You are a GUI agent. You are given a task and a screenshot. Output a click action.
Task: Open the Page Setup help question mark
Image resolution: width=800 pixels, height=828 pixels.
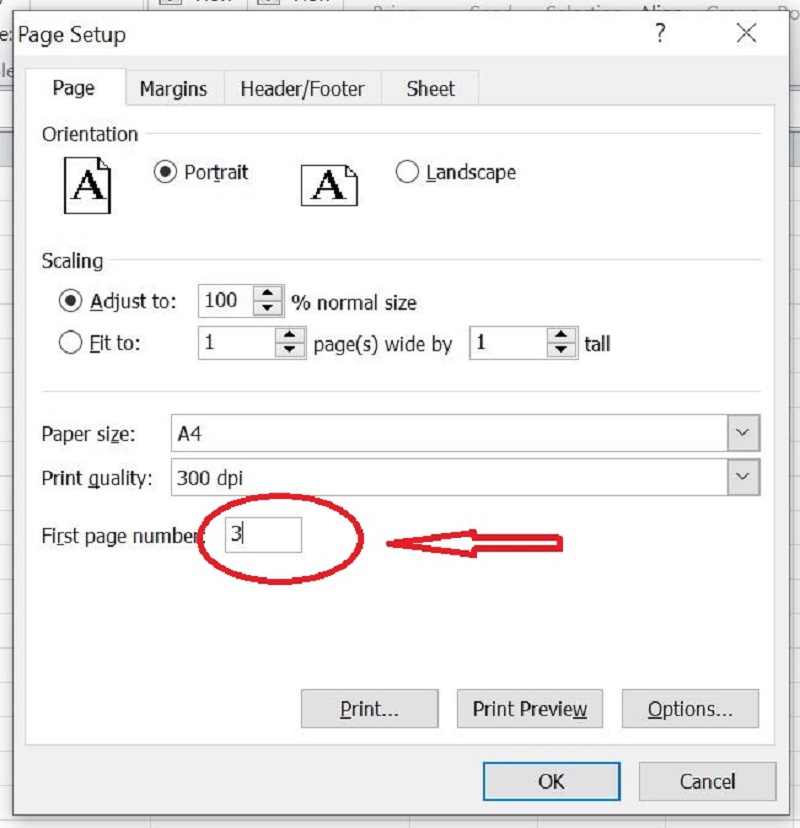[x=660, y=33]
